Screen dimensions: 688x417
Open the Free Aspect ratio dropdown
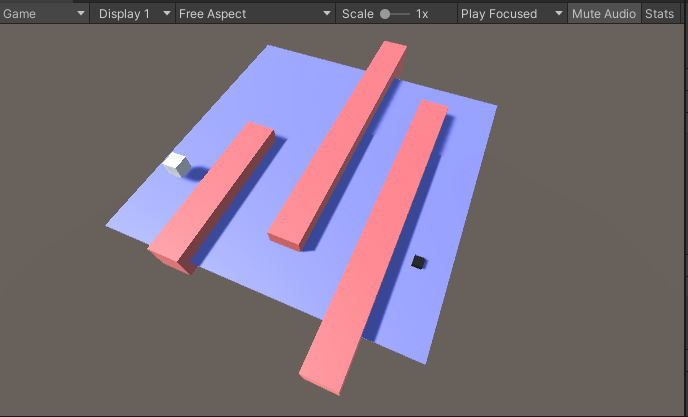[x=255, y=14]
